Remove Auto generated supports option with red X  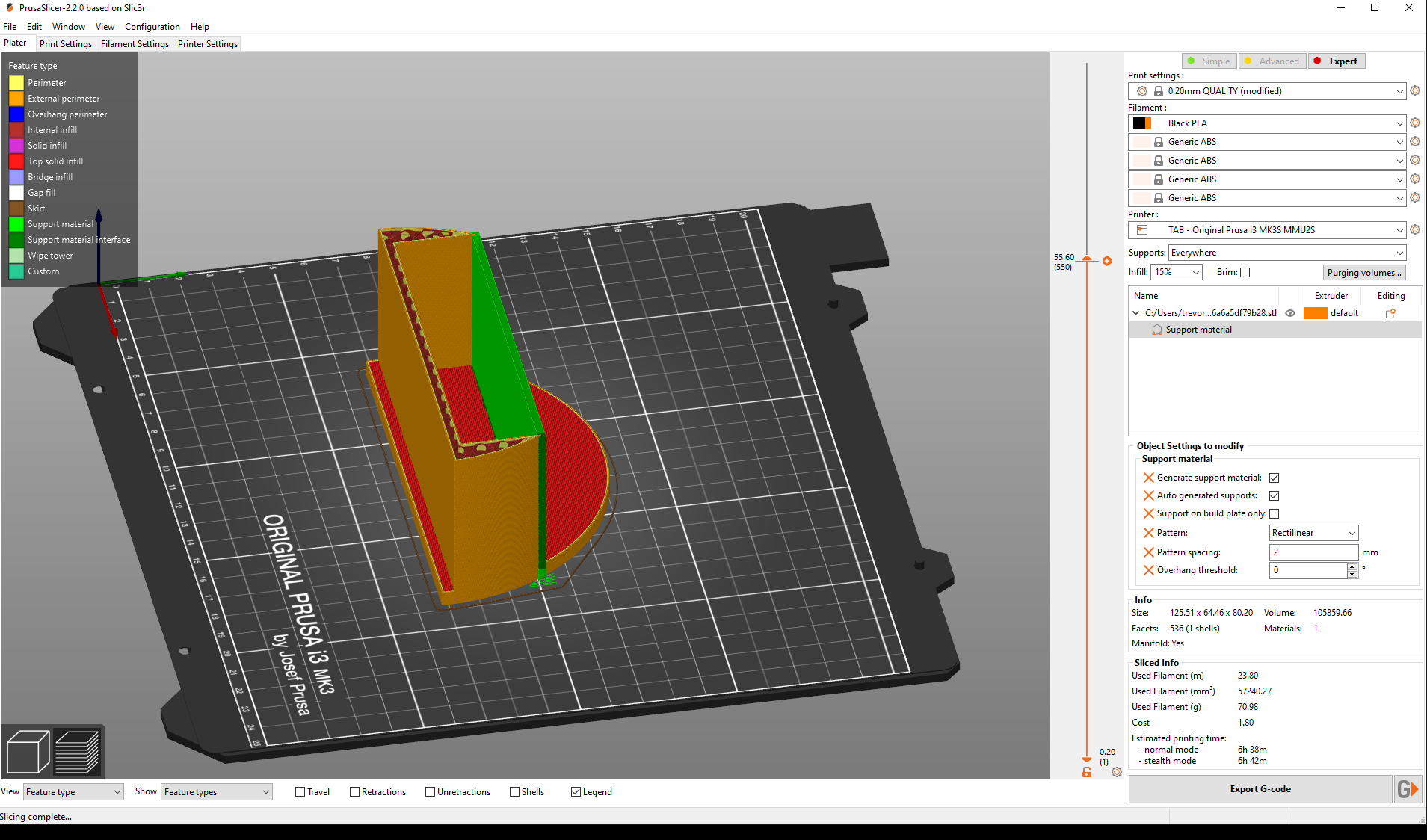click(1149, 495)
